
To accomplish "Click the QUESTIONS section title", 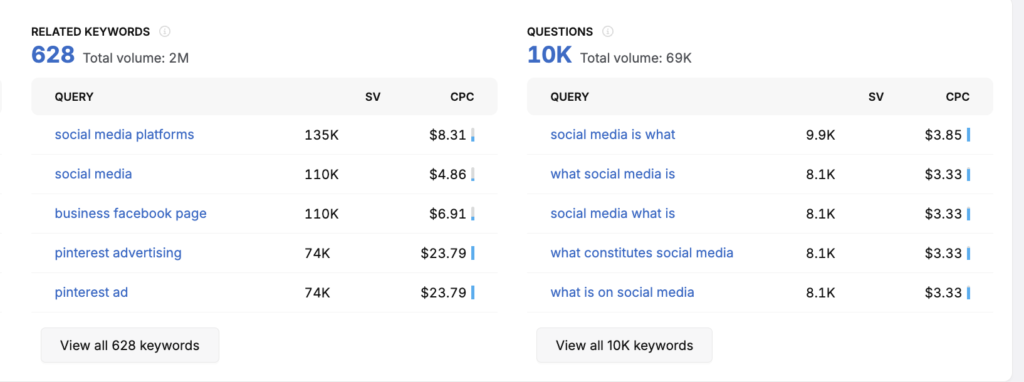I will click(560, 31).
